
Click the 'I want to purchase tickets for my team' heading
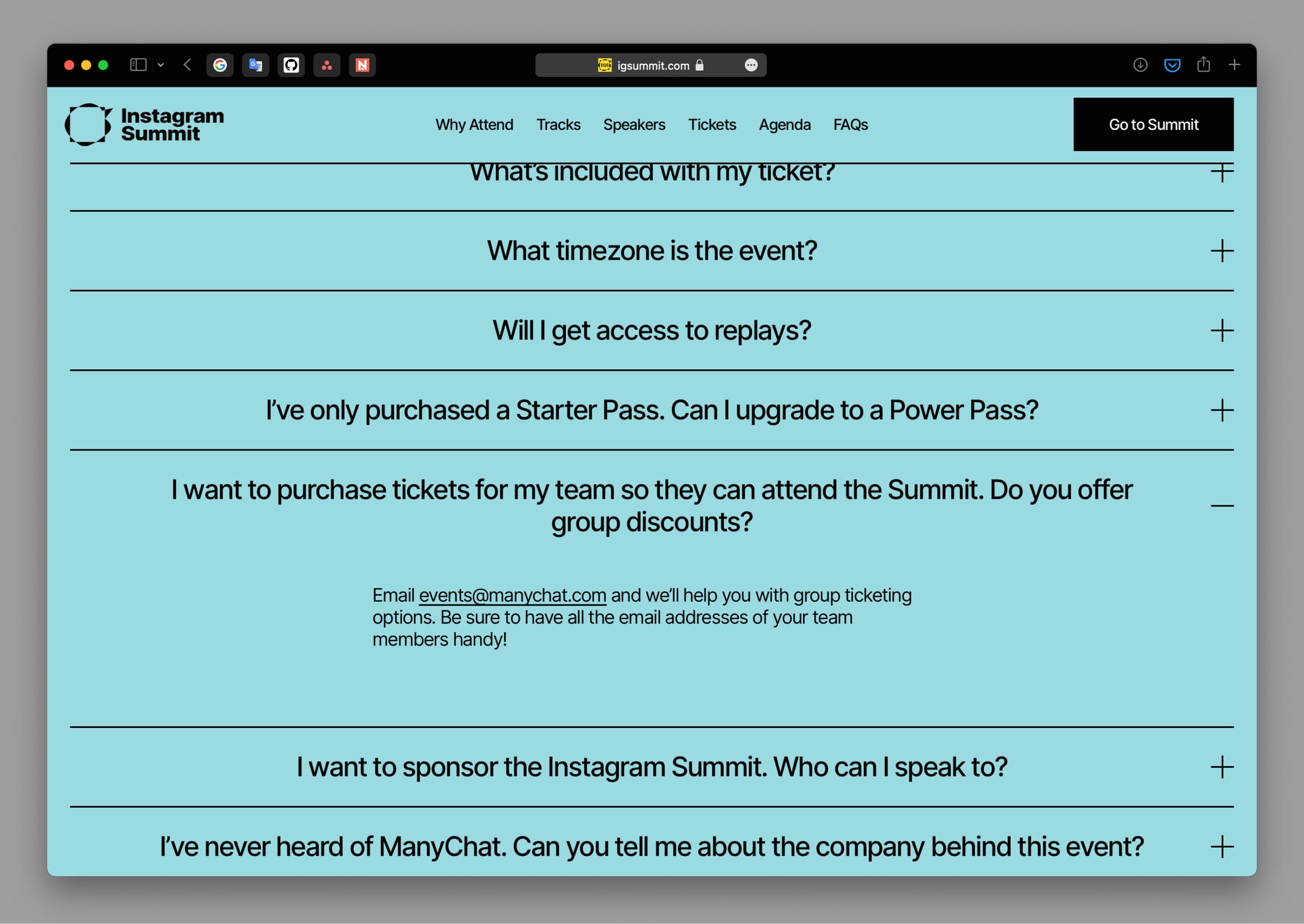652,506
